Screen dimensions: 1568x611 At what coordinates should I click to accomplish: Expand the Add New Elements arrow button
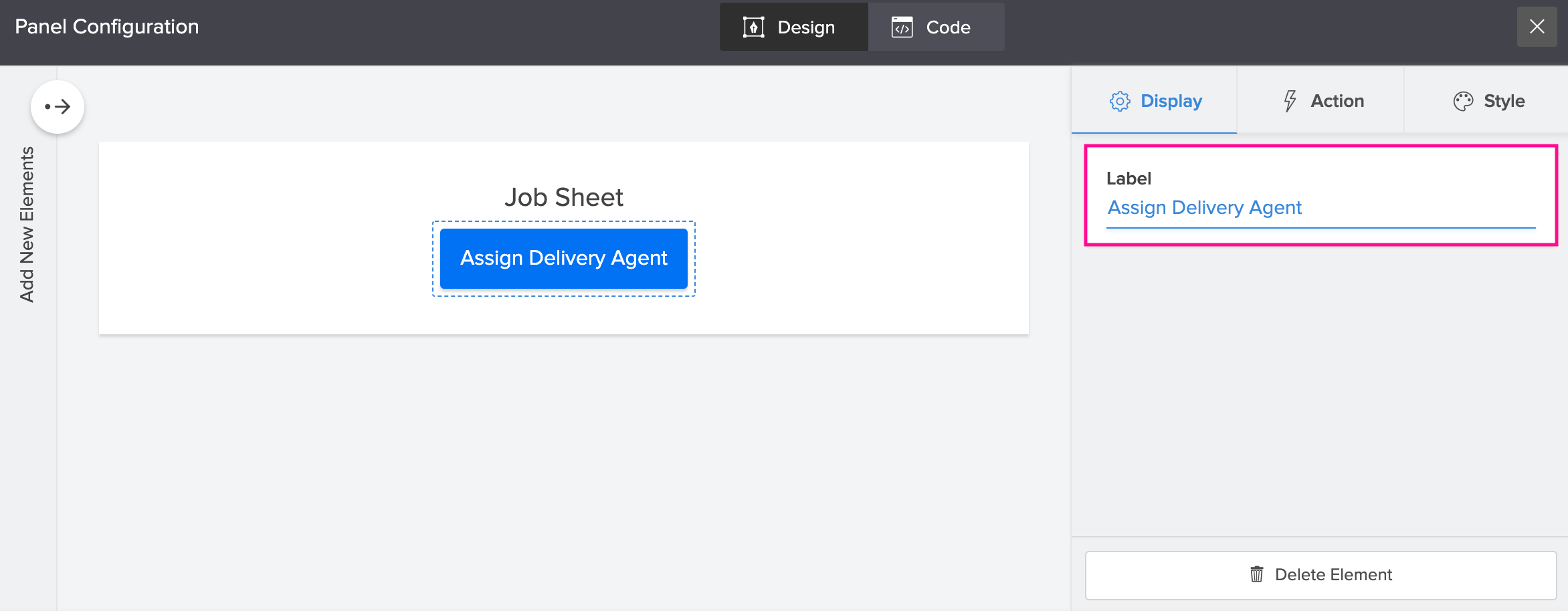pyautogui.click(x=58, y=107)
